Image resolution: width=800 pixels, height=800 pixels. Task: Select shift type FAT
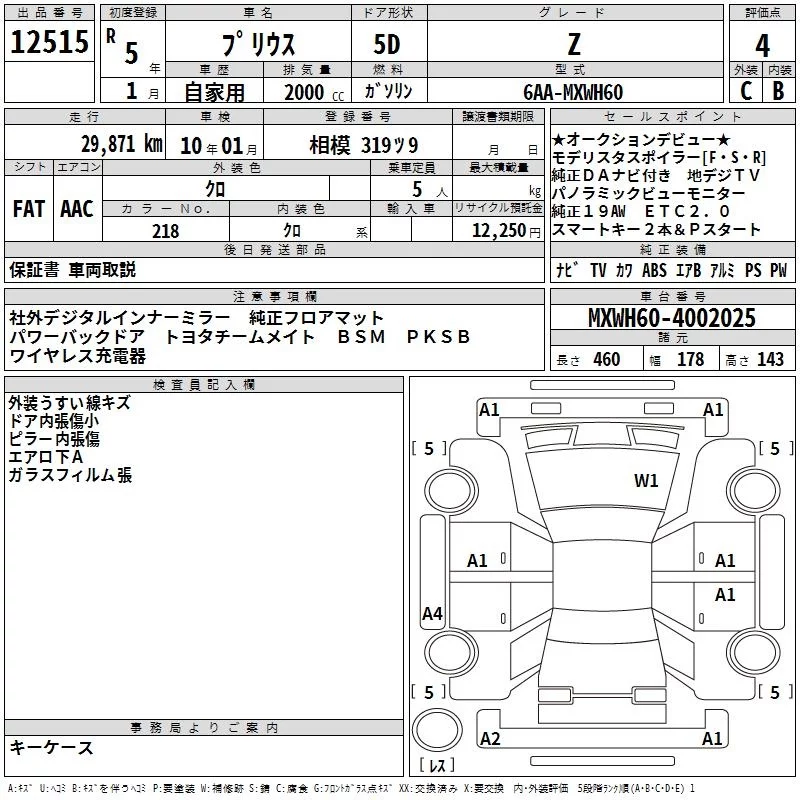tap(29, 209)
